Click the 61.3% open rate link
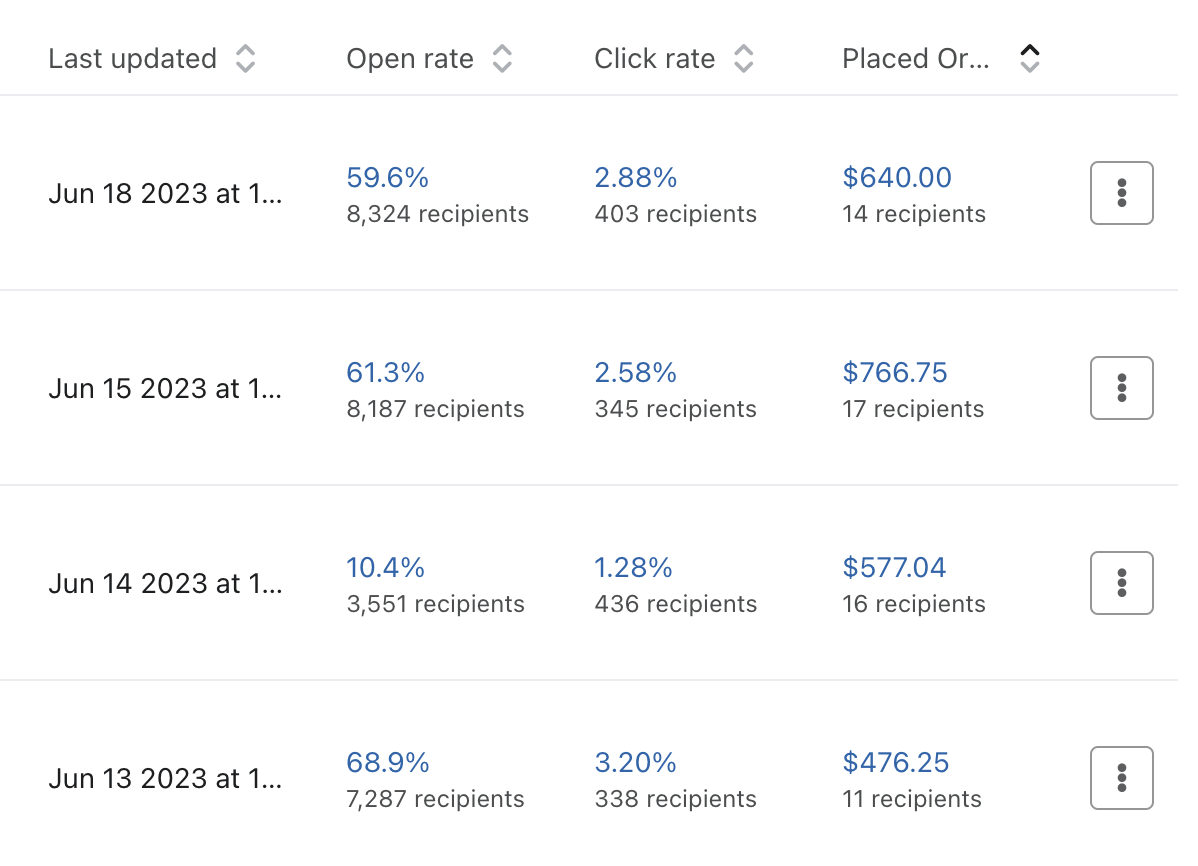 click(x=385, y=373)
